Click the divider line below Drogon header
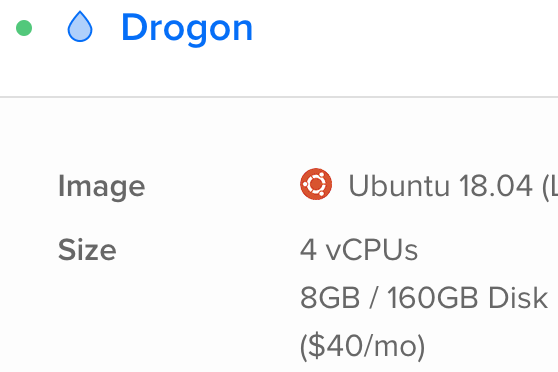This screenshot has height=372, width=558. pos(279,96)
